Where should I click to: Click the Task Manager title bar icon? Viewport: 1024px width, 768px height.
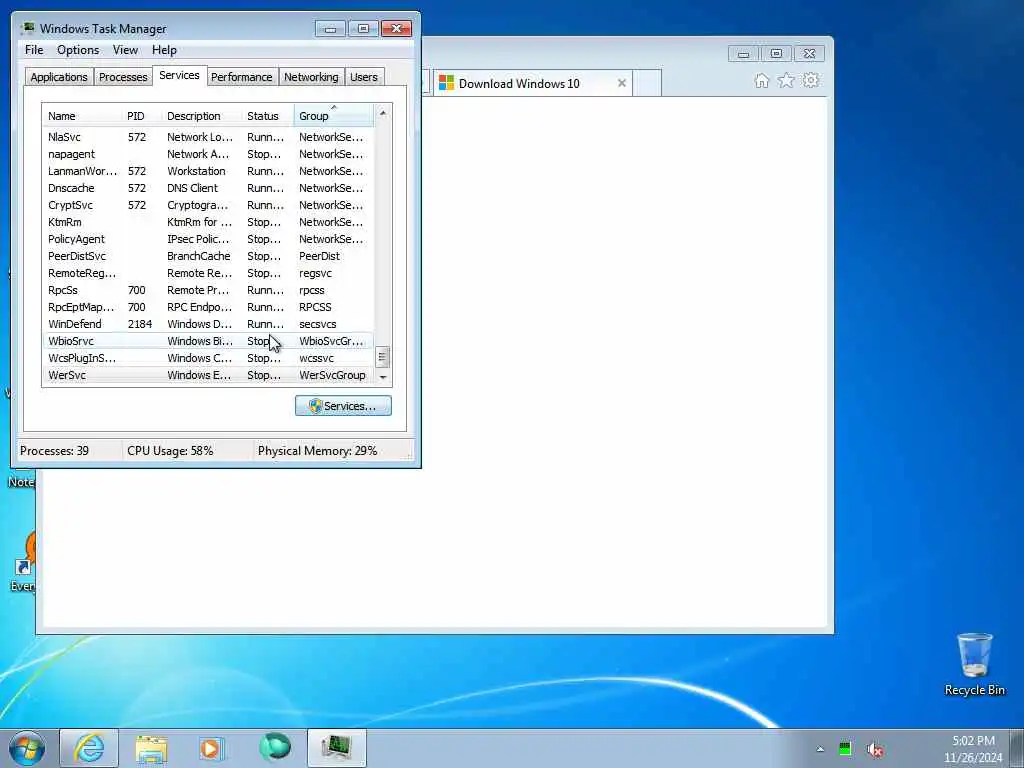pyautogui.click(x=27, y=28)
